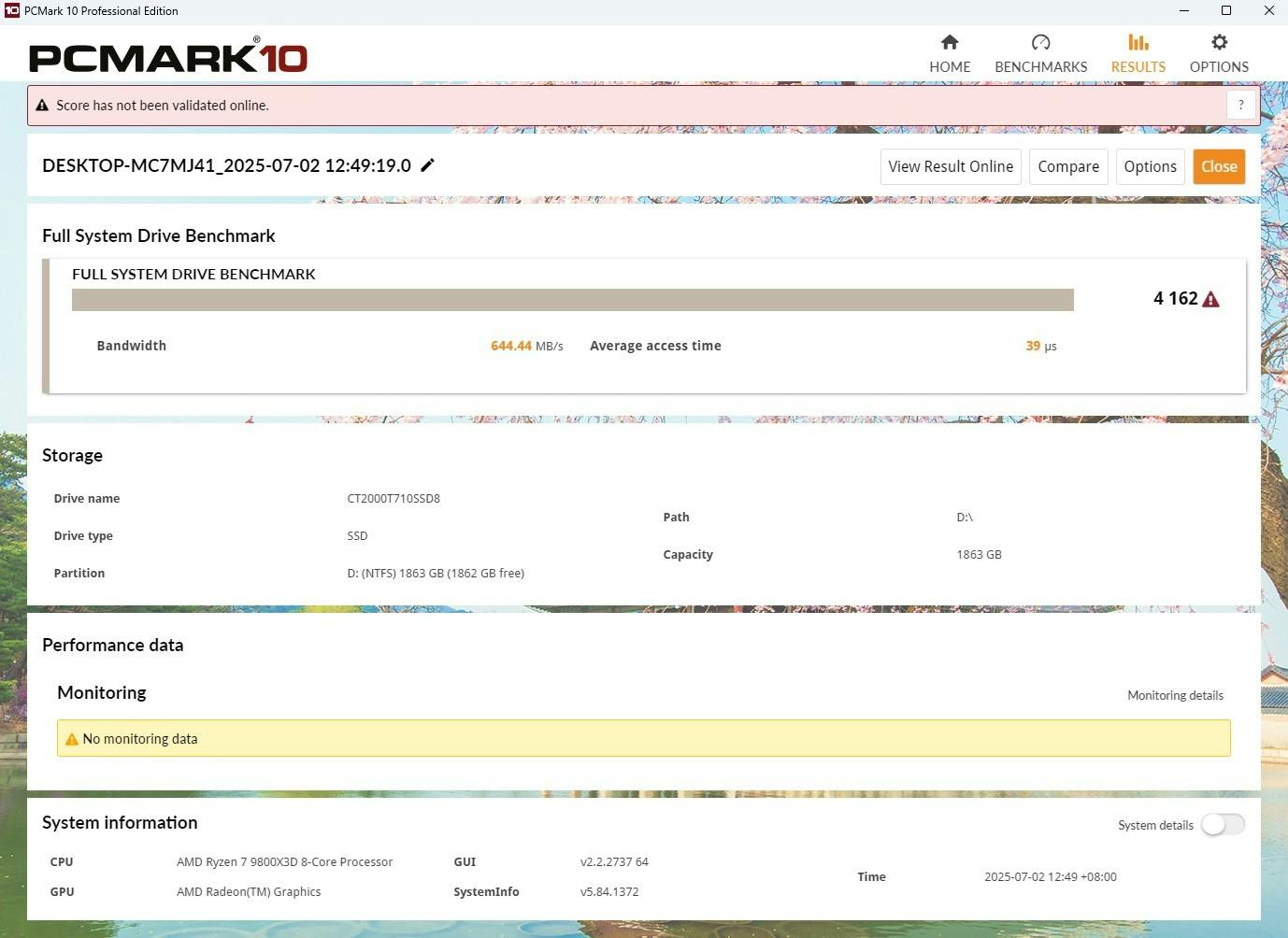The image size is (1288, 938).
Task: Maximize the PCMark 10 window
Action: [x=1226, y=11]
